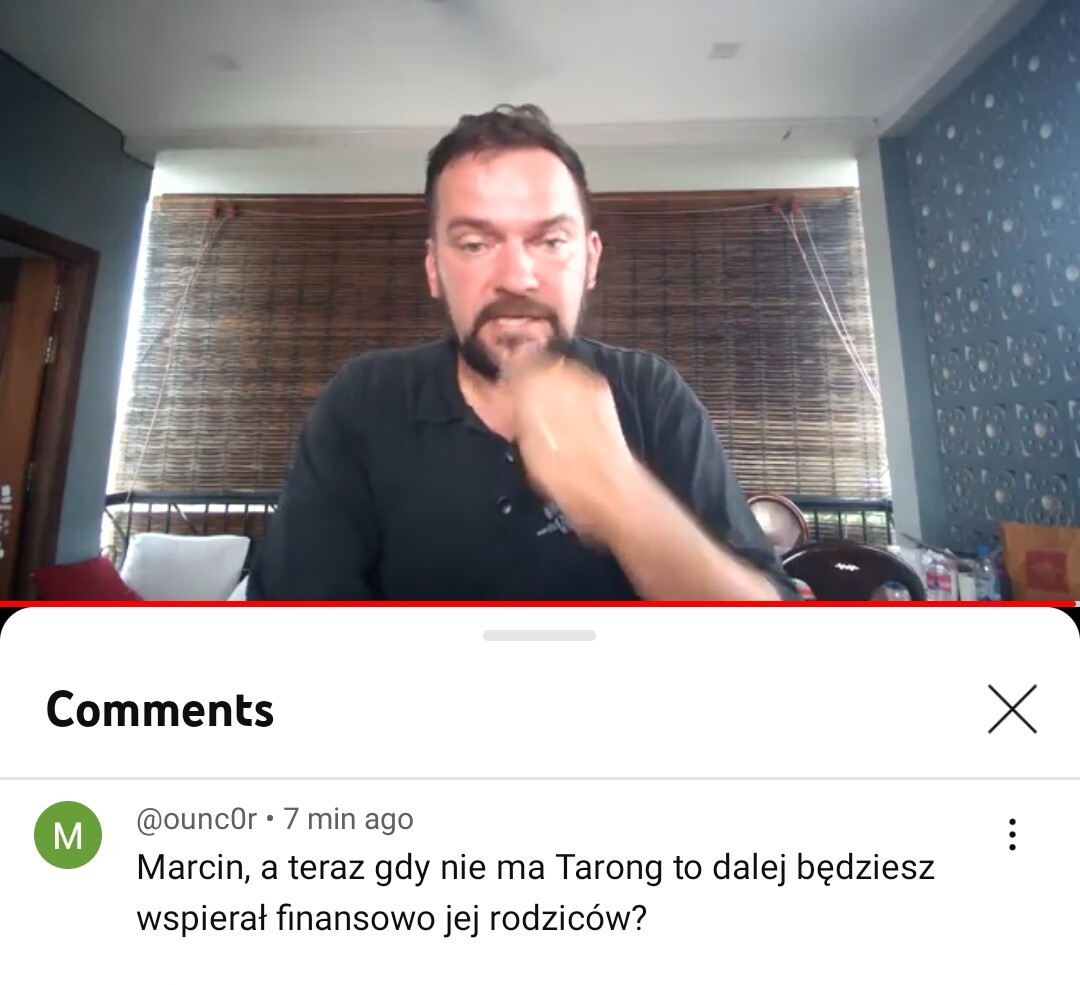Screen dimensions: 1080x985
Task: Tap the comment's "wspierał finansowo jej rodziców?" line
Action: [x=391, y=919]
